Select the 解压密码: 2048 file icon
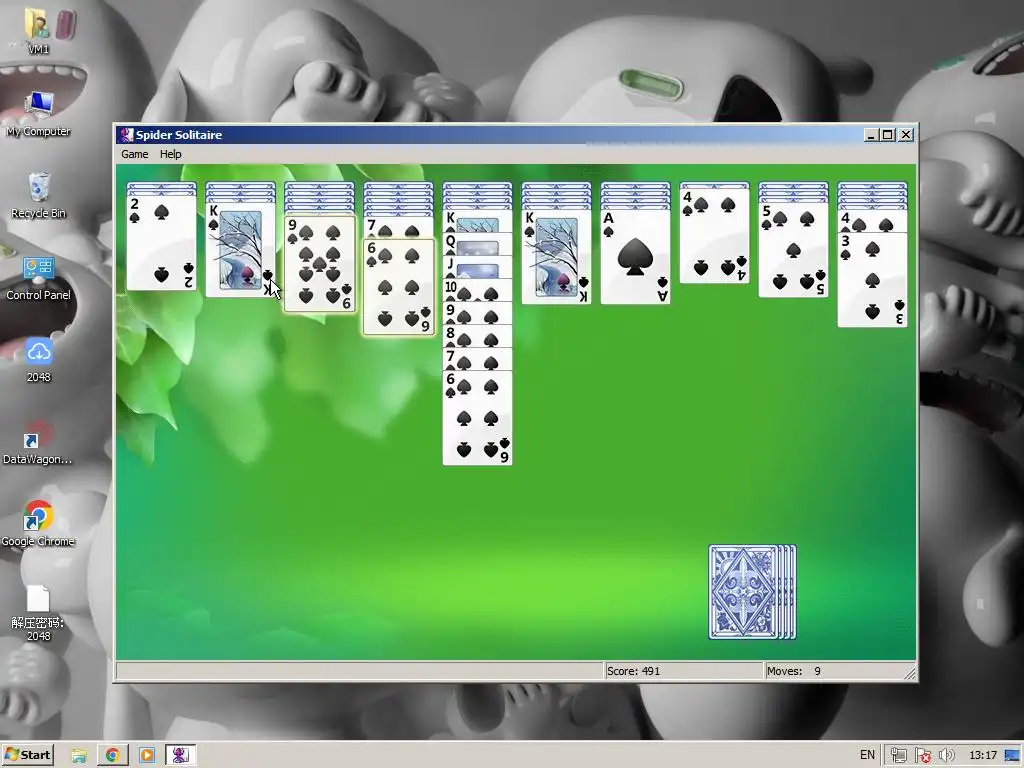The height and width of the screenshot is (768, 1024). click(x=38, y=613)
